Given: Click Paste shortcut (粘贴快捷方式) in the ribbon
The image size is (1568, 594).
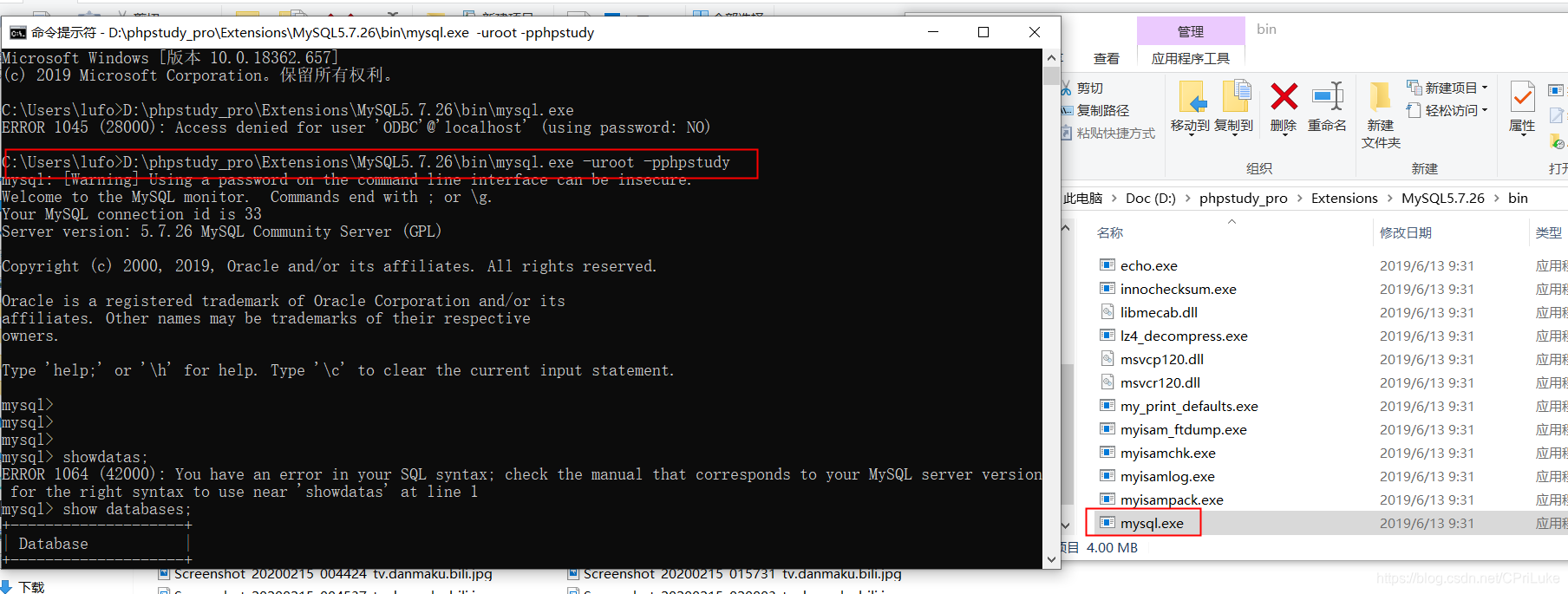Looking at the screenshot, I should coord(1108,133).
